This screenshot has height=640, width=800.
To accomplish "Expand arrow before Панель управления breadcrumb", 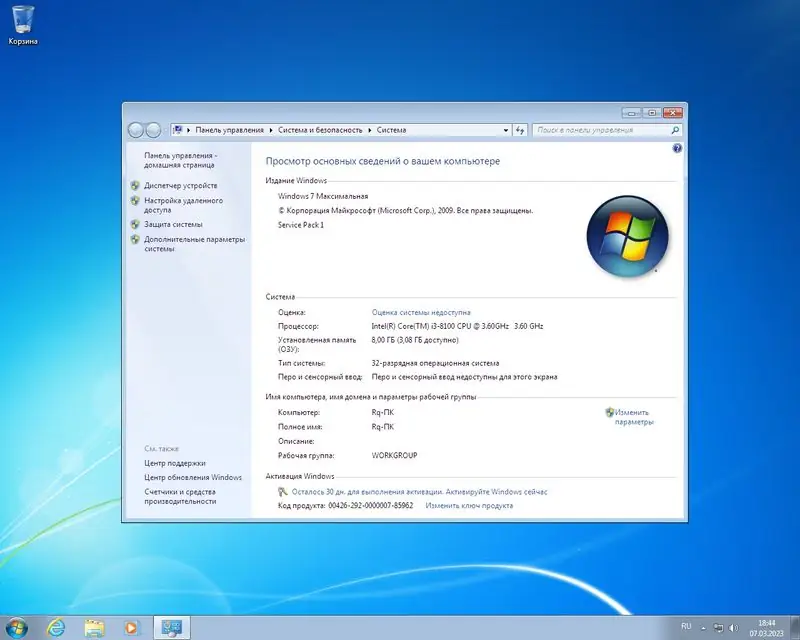I will (189, 130).
